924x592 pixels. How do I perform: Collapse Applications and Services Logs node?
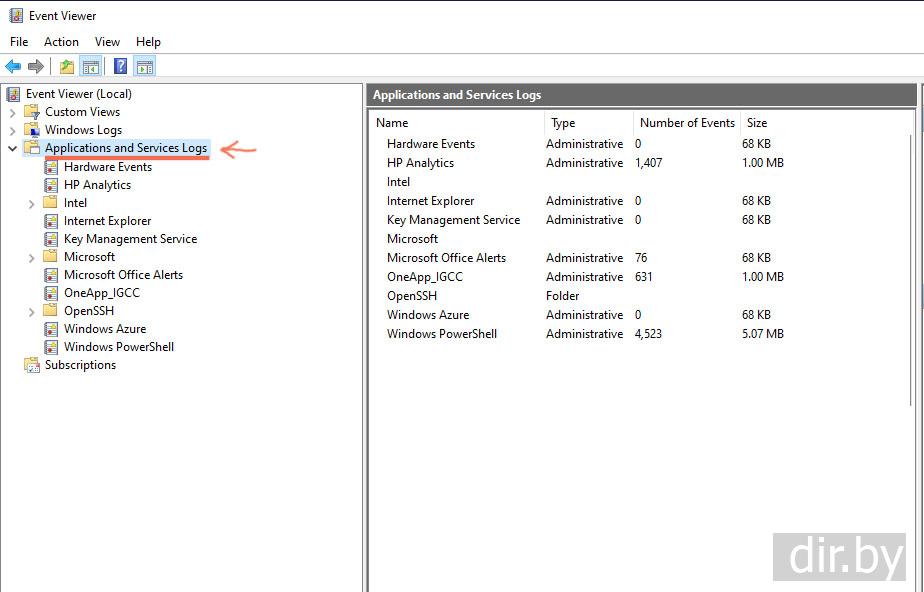13,148
